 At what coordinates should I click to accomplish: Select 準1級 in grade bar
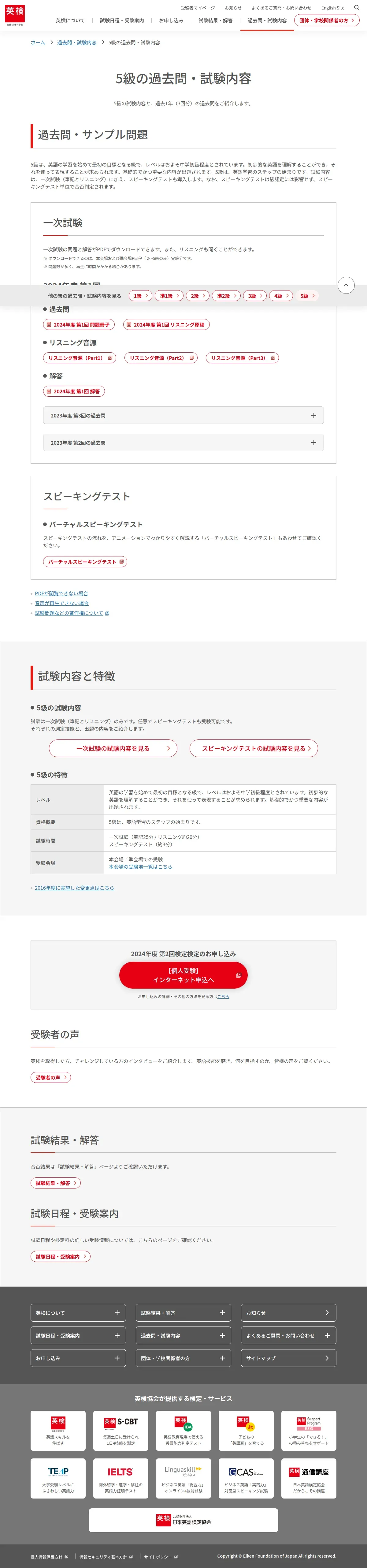point(169,296)
